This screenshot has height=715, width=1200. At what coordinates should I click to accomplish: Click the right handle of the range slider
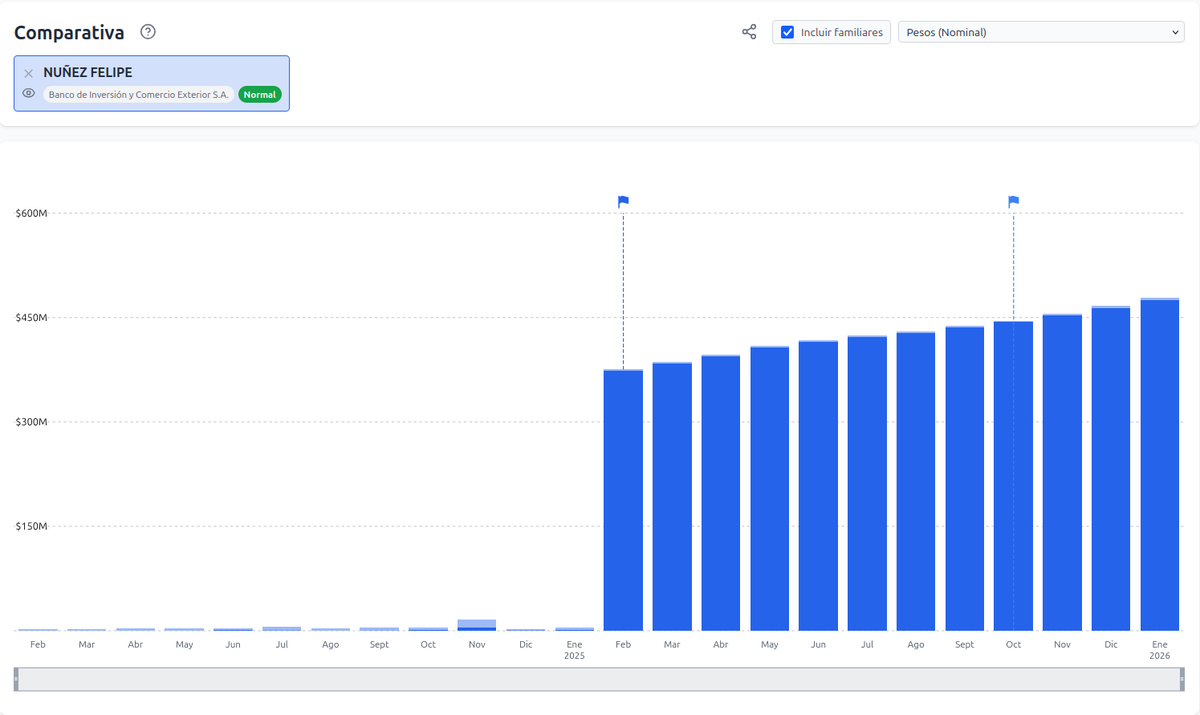pyautogui.click(x=1182, y=679)
